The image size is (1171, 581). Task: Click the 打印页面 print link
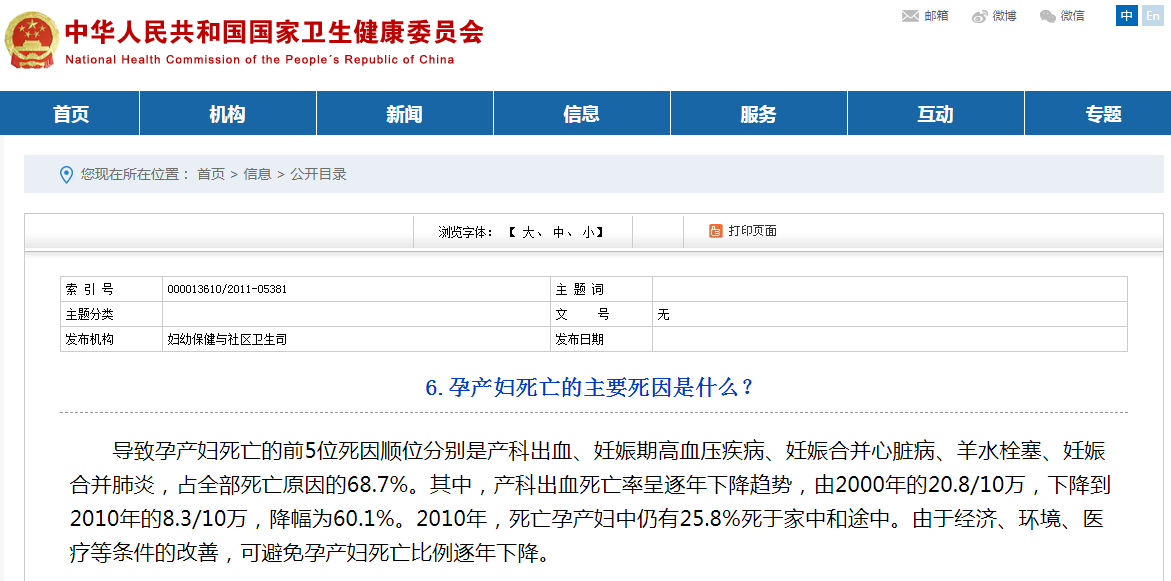pos(752,231)
